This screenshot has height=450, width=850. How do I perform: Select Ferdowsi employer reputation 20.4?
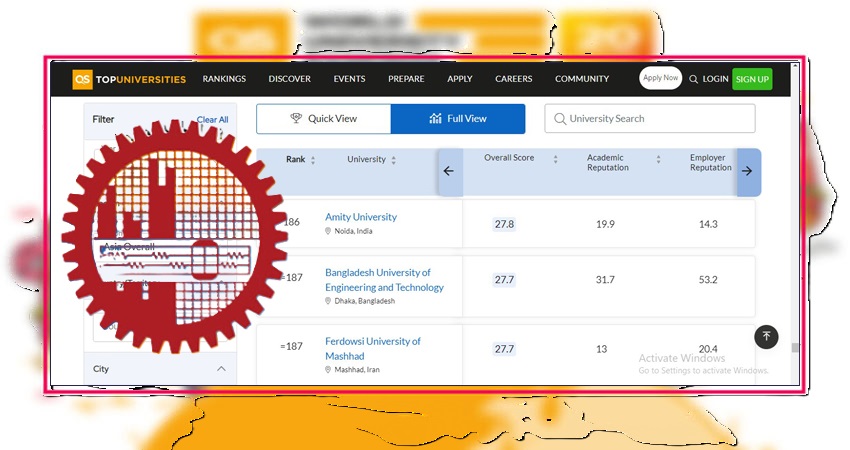(708, 349)
